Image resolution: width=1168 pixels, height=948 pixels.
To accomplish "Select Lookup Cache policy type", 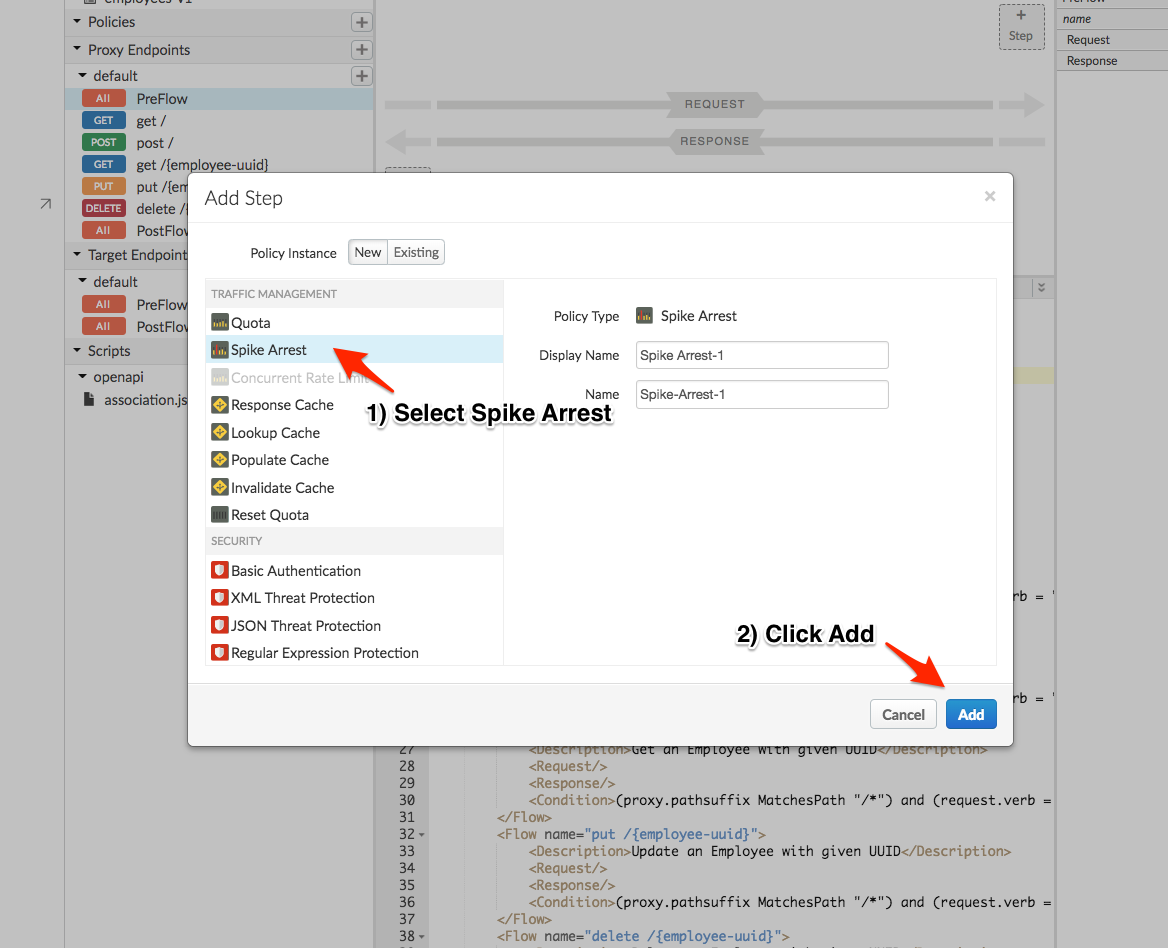I will [355, 432].
